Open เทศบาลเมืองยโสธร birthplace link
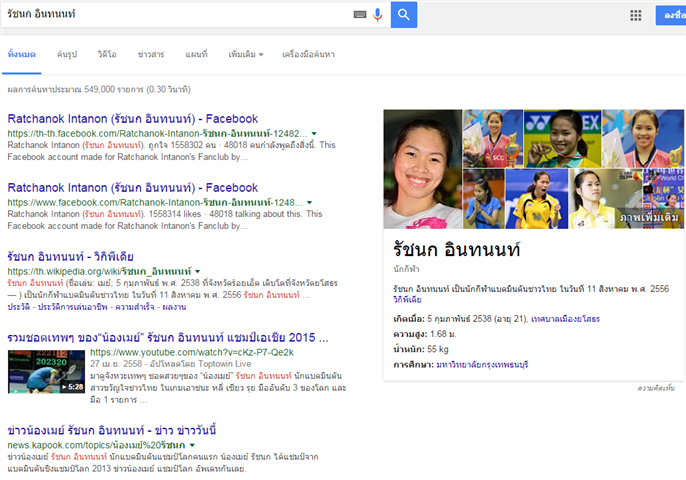 pyautogui.click(x=565, y=319)
